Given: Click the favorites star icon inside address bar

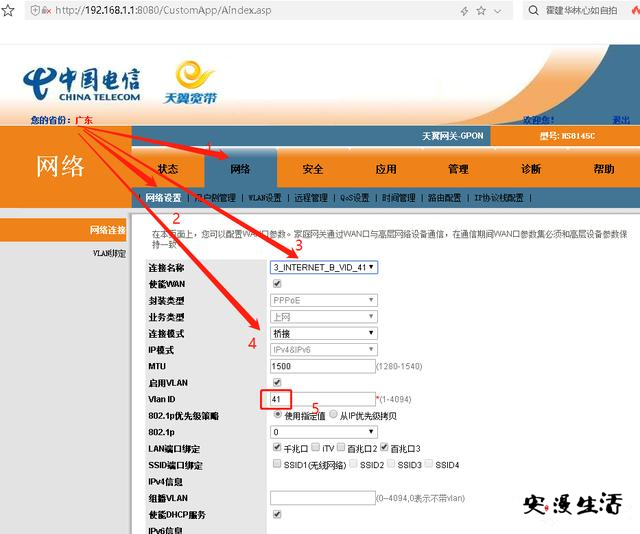Looking at the screenshot, I should tap(481, 11).
